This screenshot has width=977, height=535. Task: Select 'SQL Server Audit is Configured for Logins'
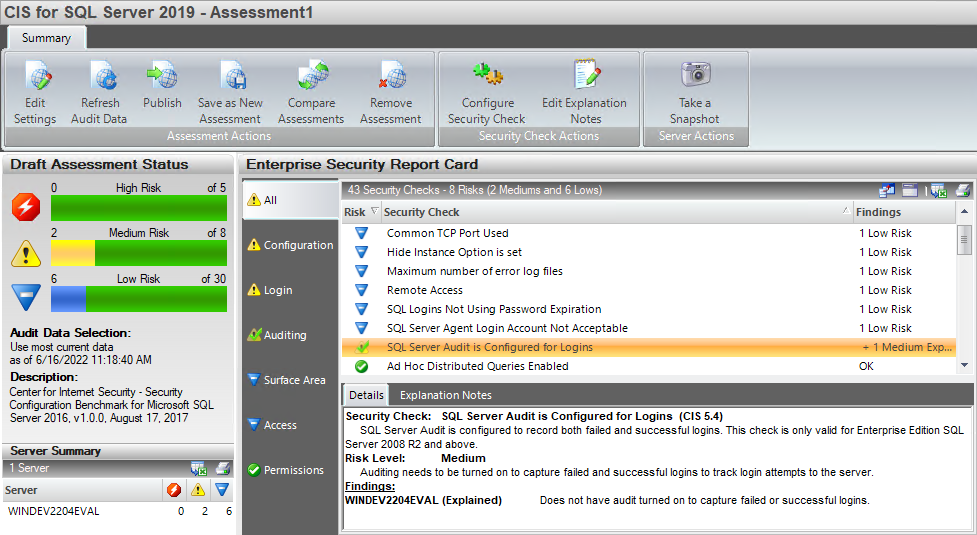[x=648, y=347]
